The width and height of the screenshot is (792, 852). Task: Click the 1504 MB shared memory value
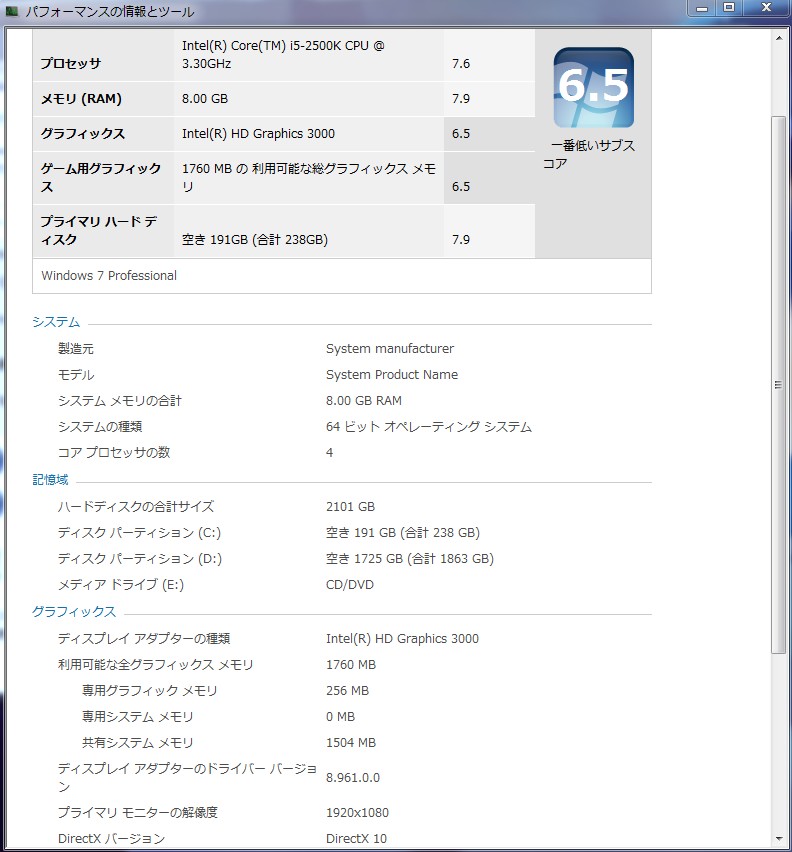coord(351,743)
